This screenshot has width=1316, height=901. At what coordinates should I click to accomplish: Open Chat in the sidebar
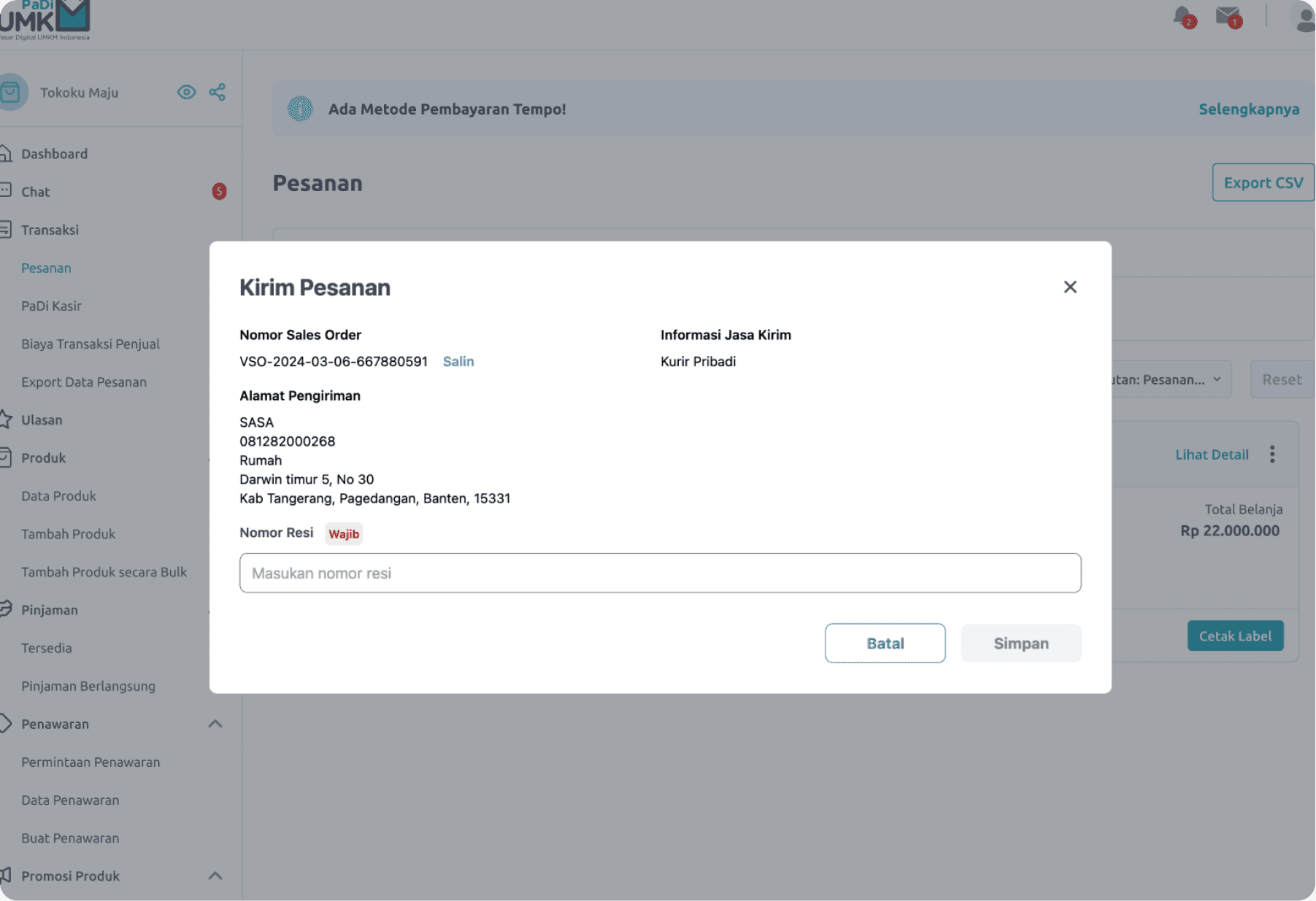(36, 192)
